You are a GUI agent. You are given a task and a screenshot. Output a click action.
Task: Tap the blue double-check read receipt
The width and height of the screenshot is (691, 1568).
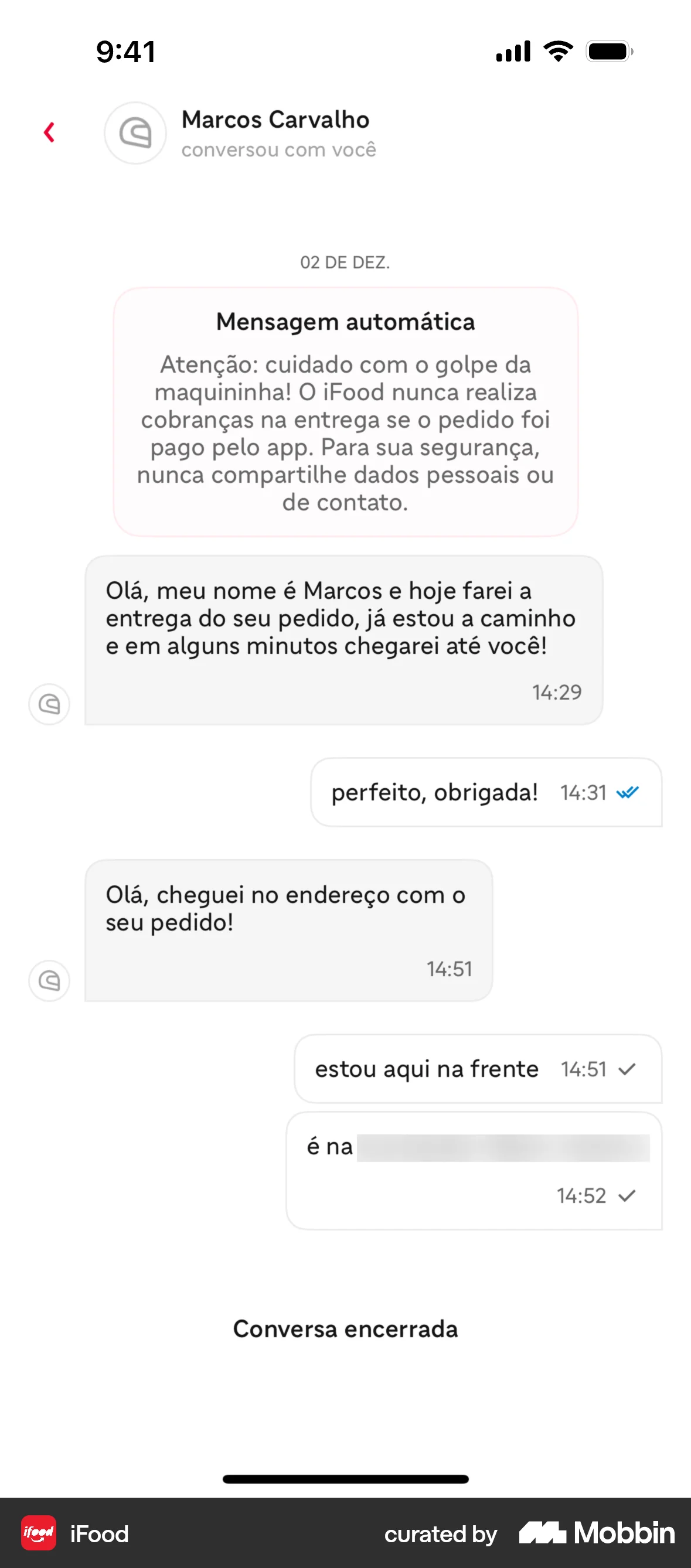(627, 793)
